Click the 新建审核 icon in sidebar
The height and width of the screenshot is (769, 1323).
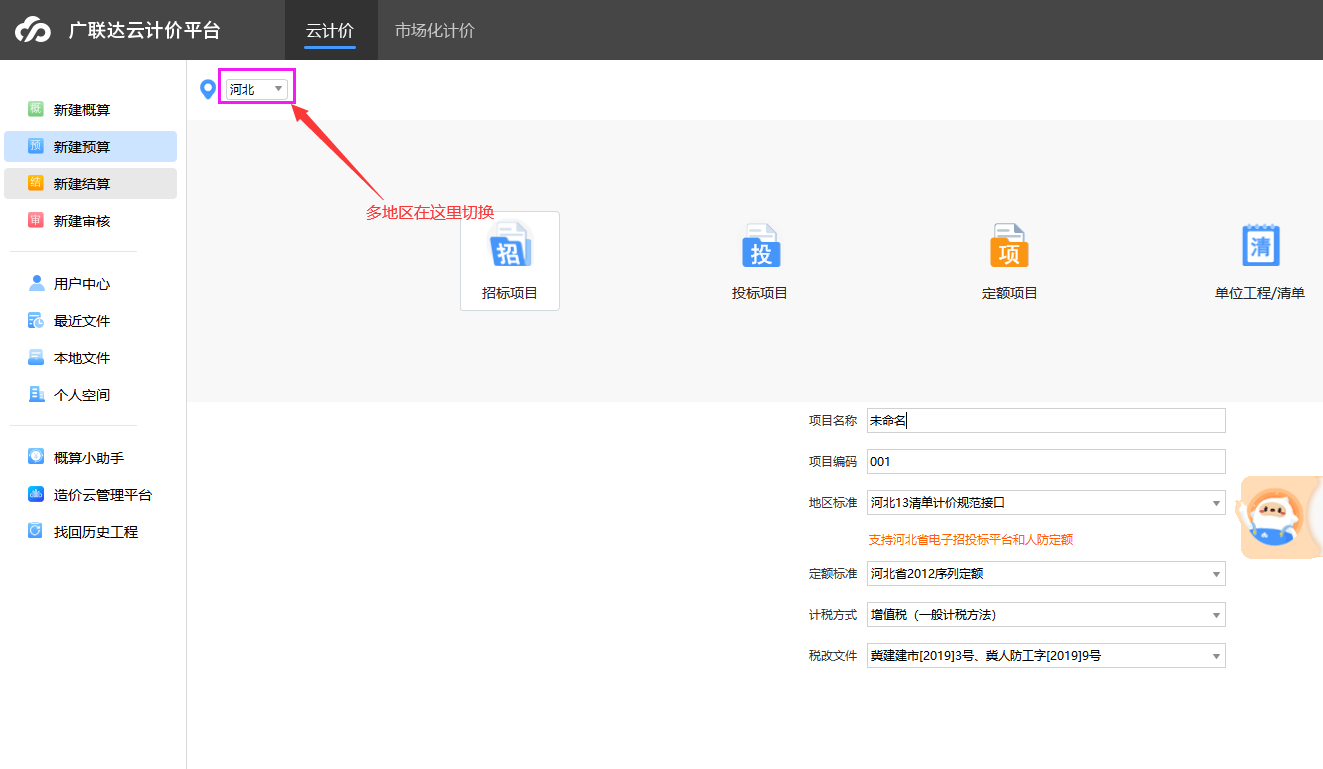pyautogui.click(x=36, y=220)
